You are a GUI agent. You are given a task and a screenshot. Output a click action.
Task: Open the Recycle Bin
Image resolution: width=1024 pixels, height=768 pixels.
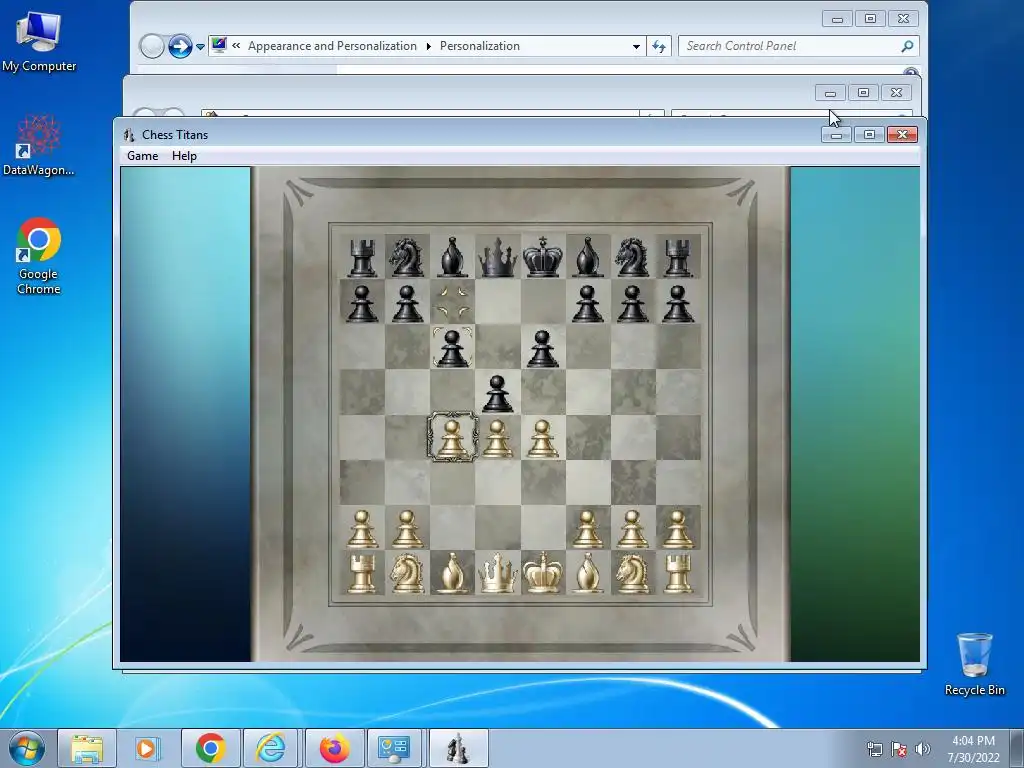974,664
